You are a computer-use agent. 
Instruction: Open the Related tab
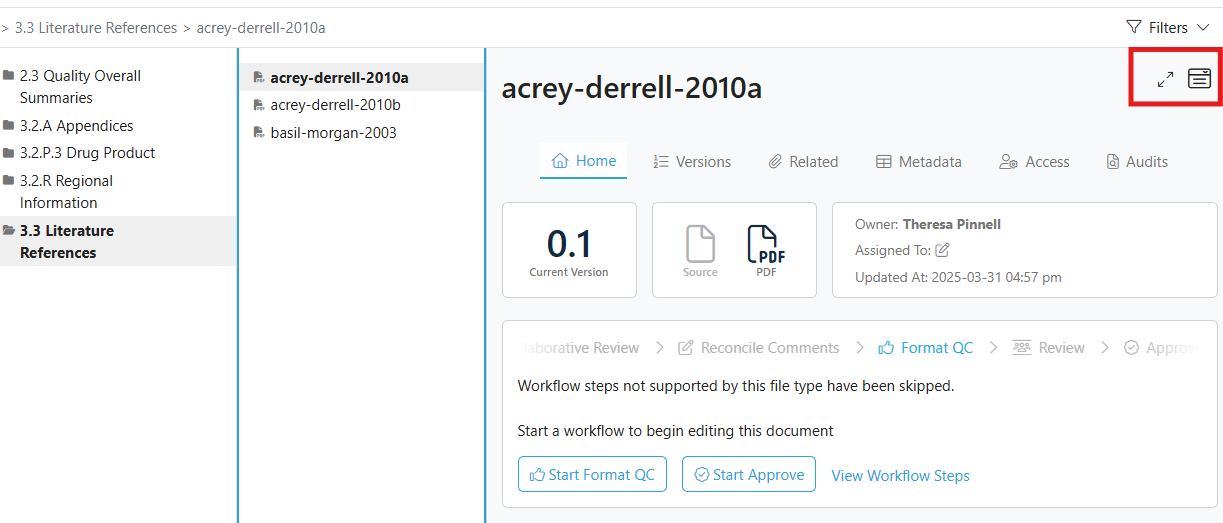tap(803, 162)
